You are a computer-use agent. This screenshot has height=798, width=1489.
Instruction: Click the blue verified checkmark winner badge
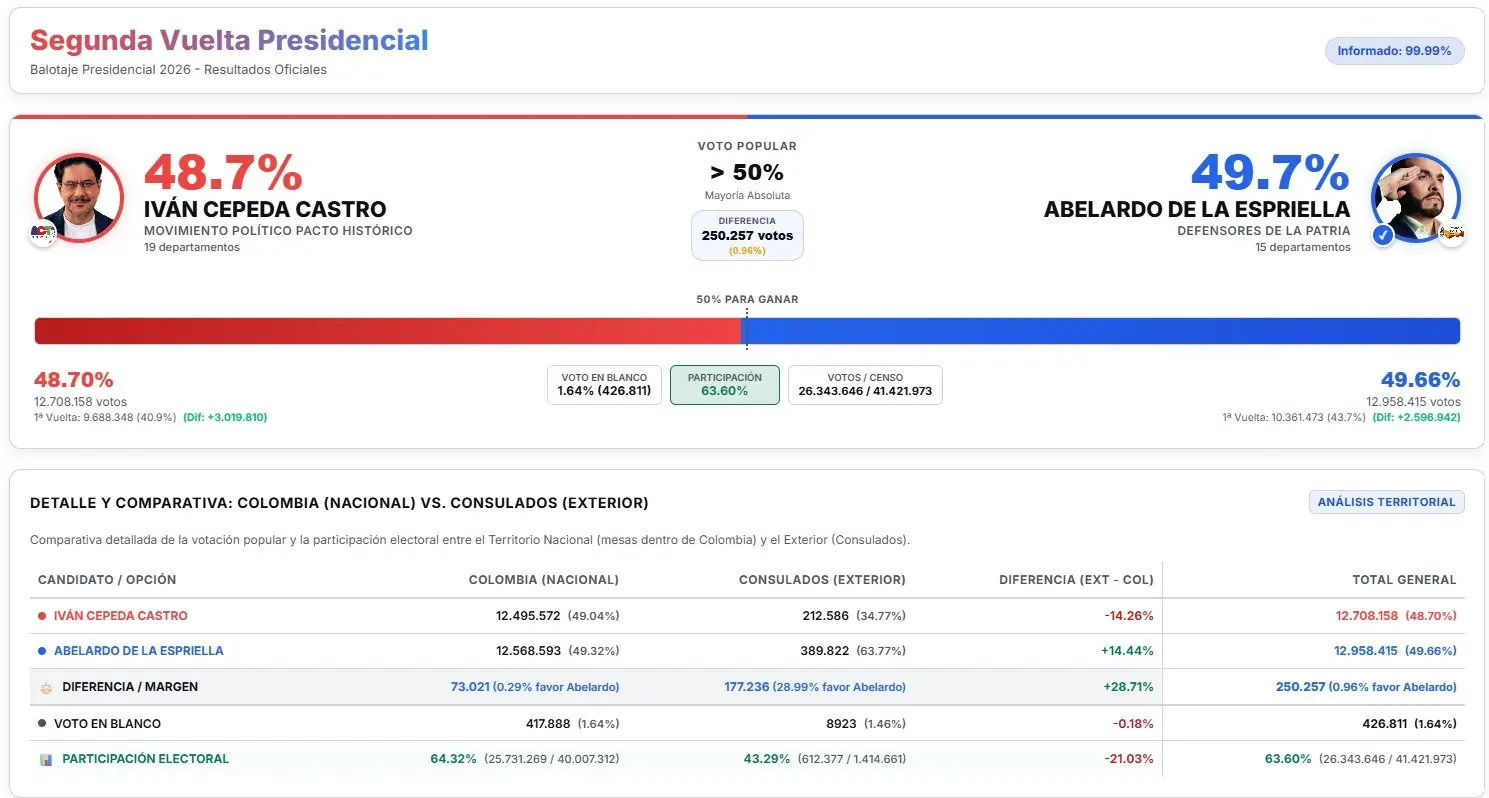pos(1383,236)
